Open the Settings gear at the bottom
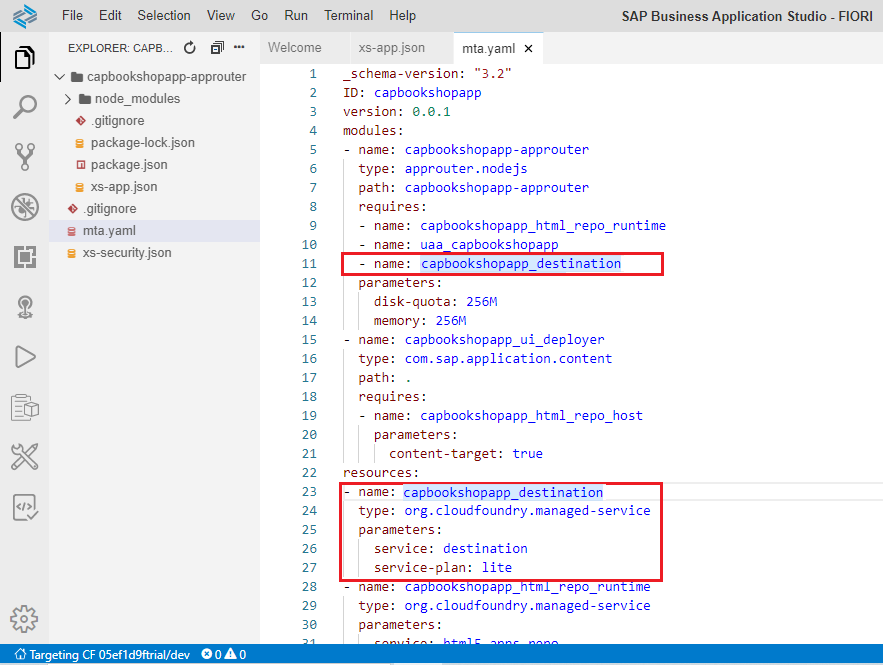Image resolution: width=883 pixels, height=665 pixels. tap(24, 618)
